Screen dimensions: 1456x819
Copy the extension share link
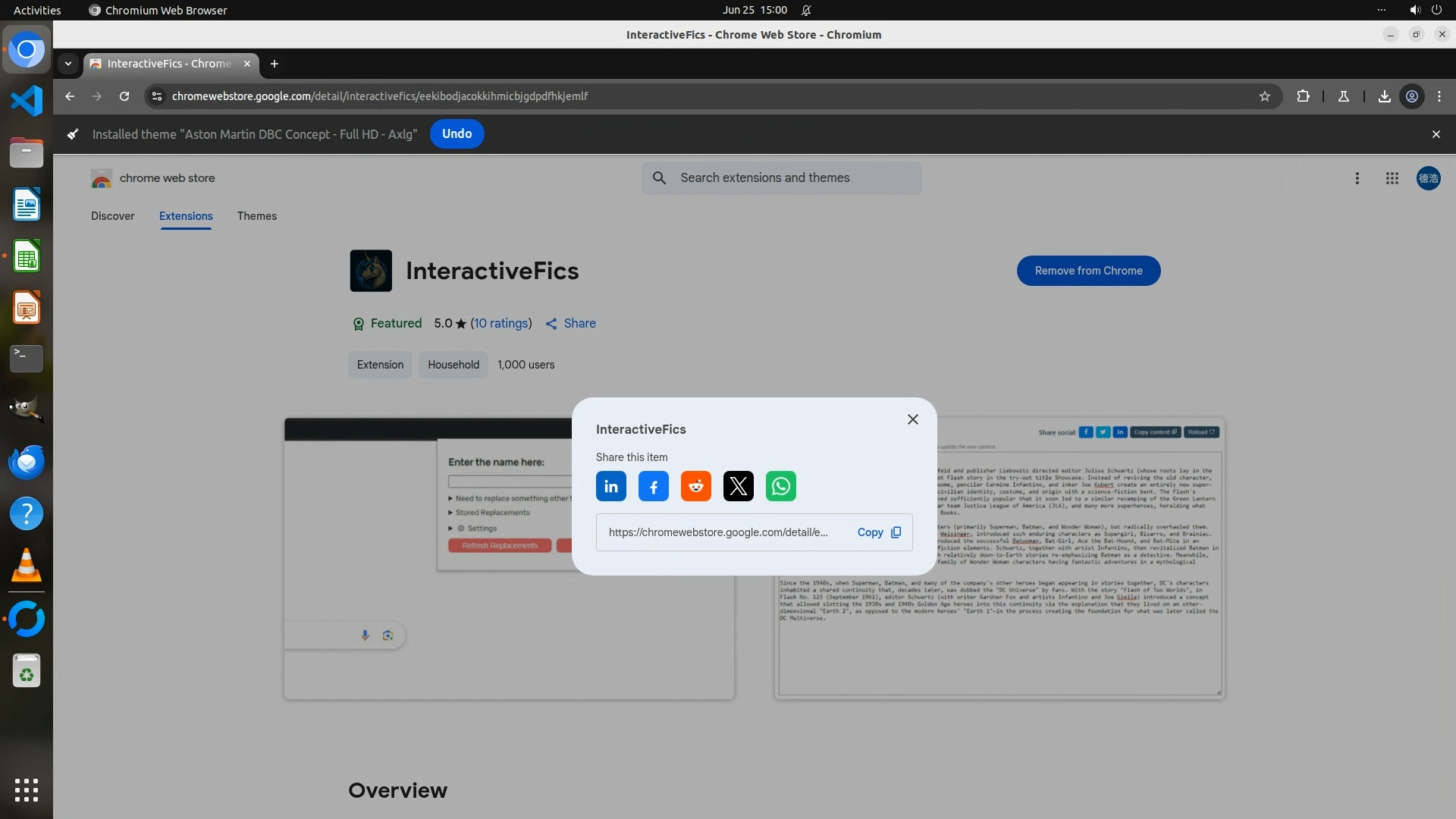click(878, 532)
